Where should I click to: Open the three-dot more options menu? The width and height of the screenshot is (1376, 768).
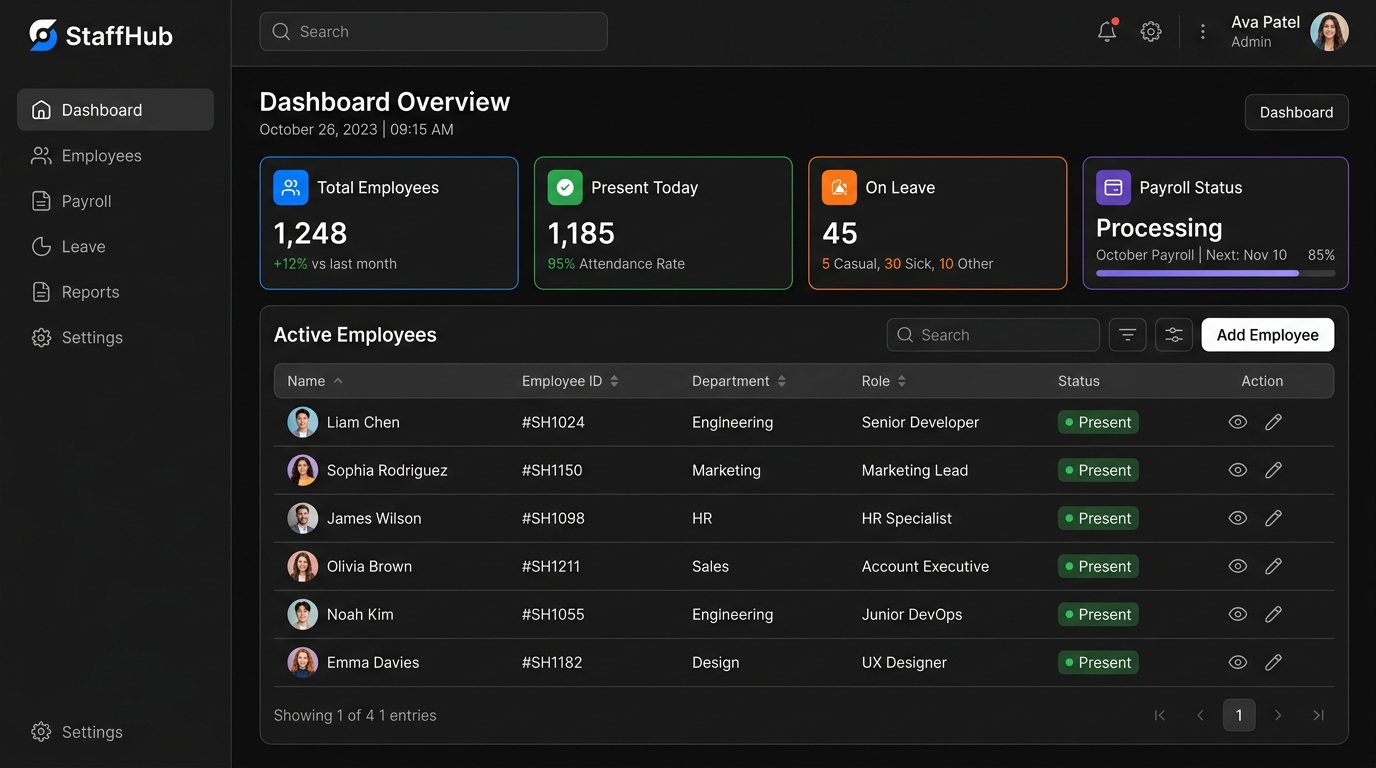1203,31
